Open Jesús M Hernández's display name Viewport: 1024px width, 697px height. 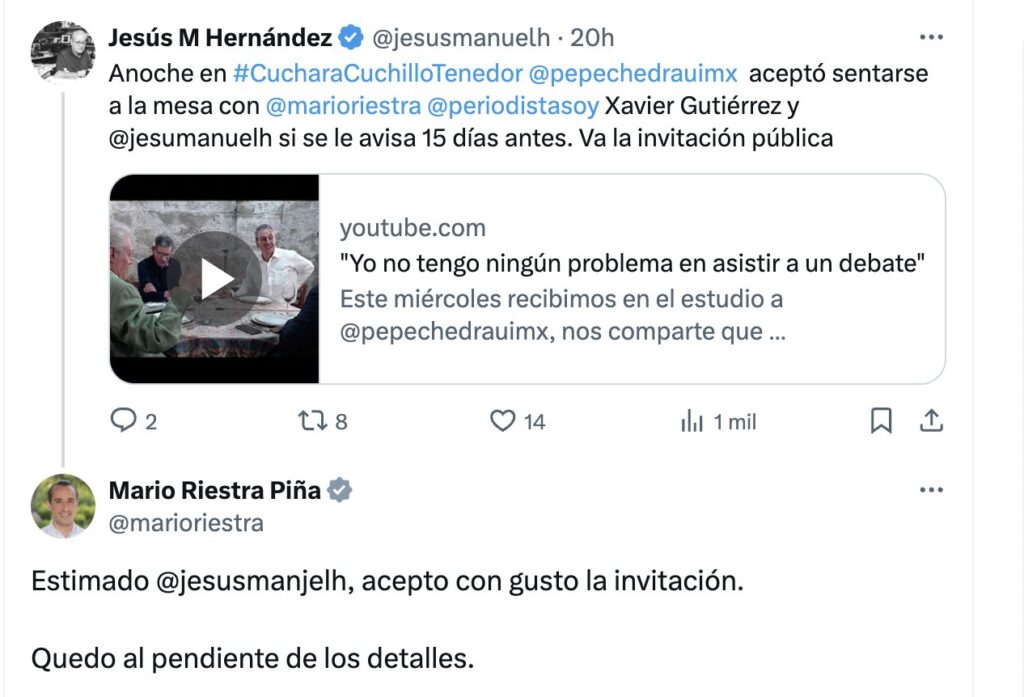[221, 37]
